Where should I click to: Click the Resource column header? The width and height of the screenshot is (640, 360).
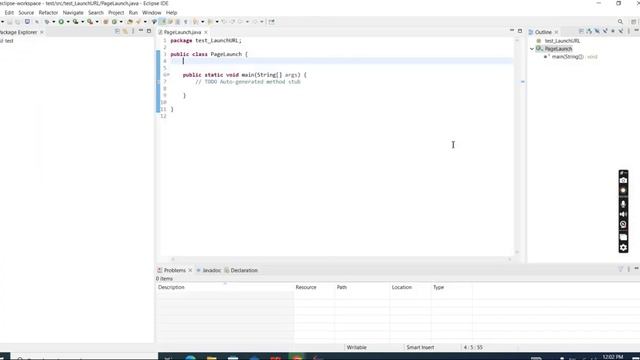(314, 287)
